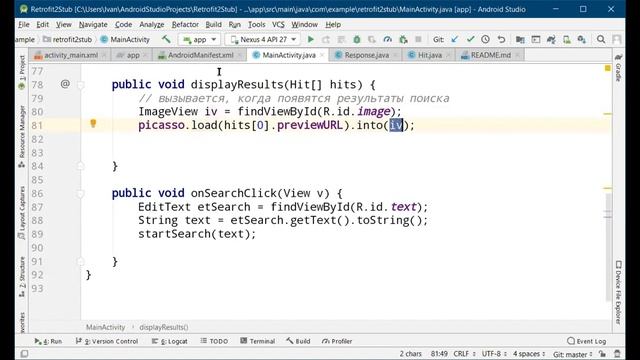This screenshot has width=640, height=360.
Task: Click the editor vertical scrollbar thumb
Action: click(x=608, y=247)
